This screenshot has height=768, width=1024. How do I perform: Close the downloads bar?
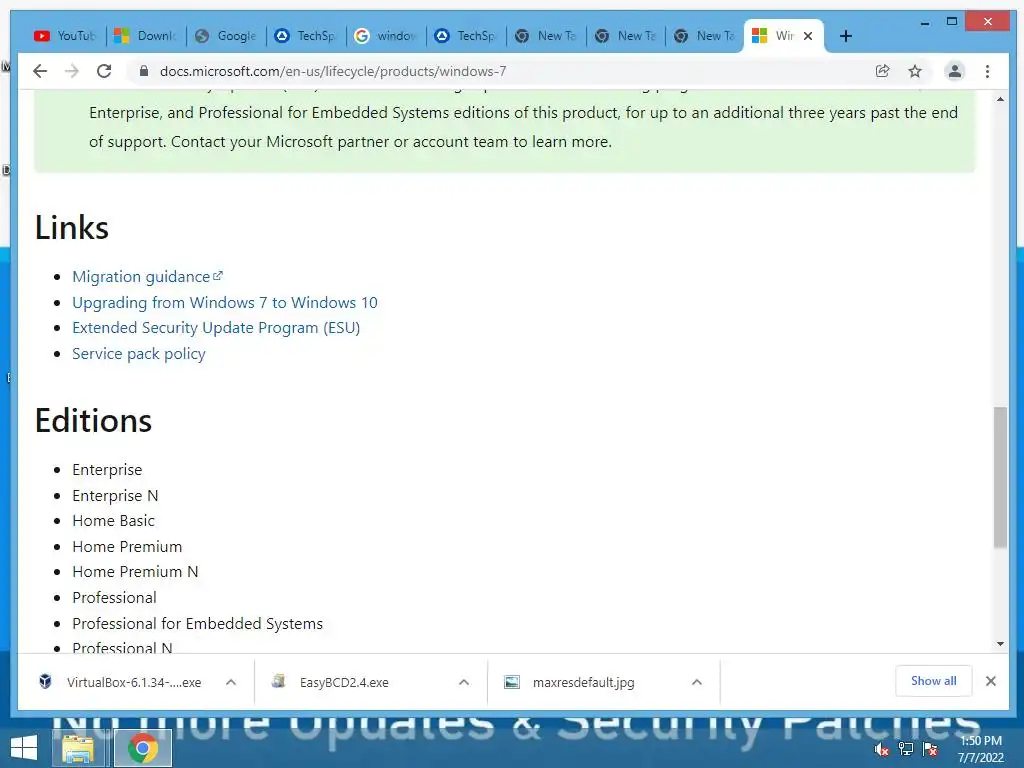(991, 681)
